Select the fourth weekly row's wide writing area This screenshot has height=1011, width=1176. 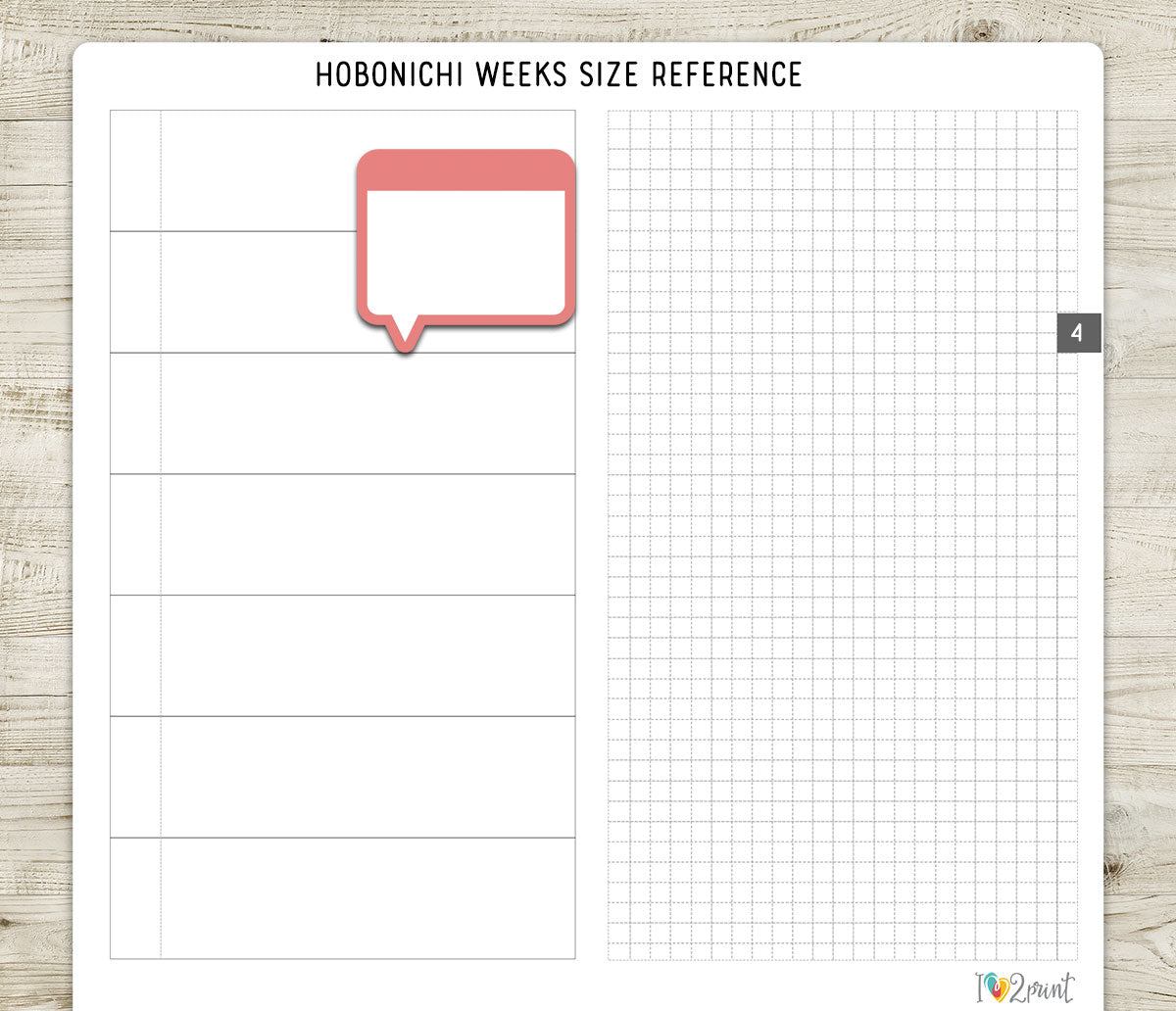coord(367,535)
